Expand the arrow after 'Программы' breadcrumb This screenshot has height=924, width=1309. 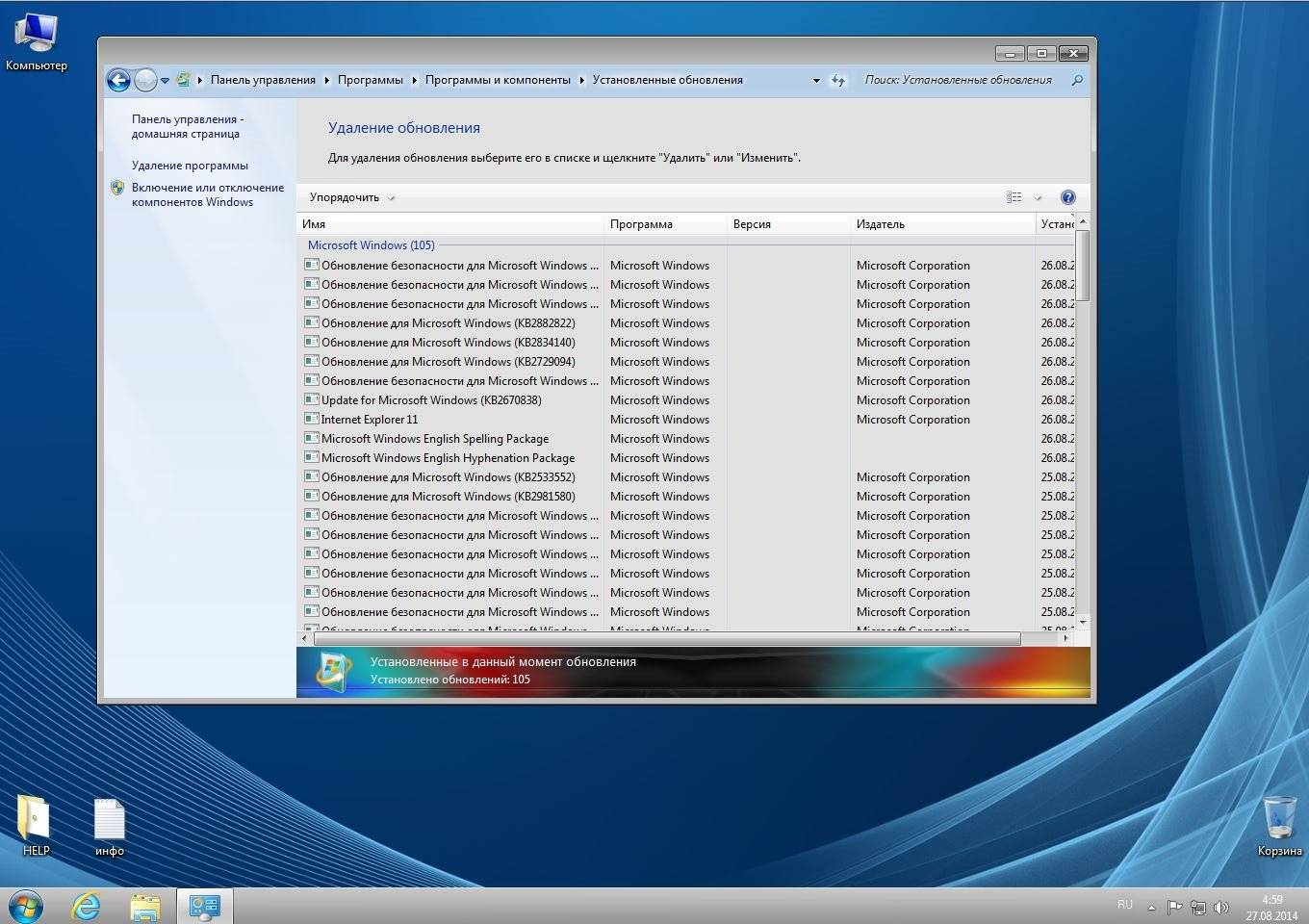click(415, 81)
